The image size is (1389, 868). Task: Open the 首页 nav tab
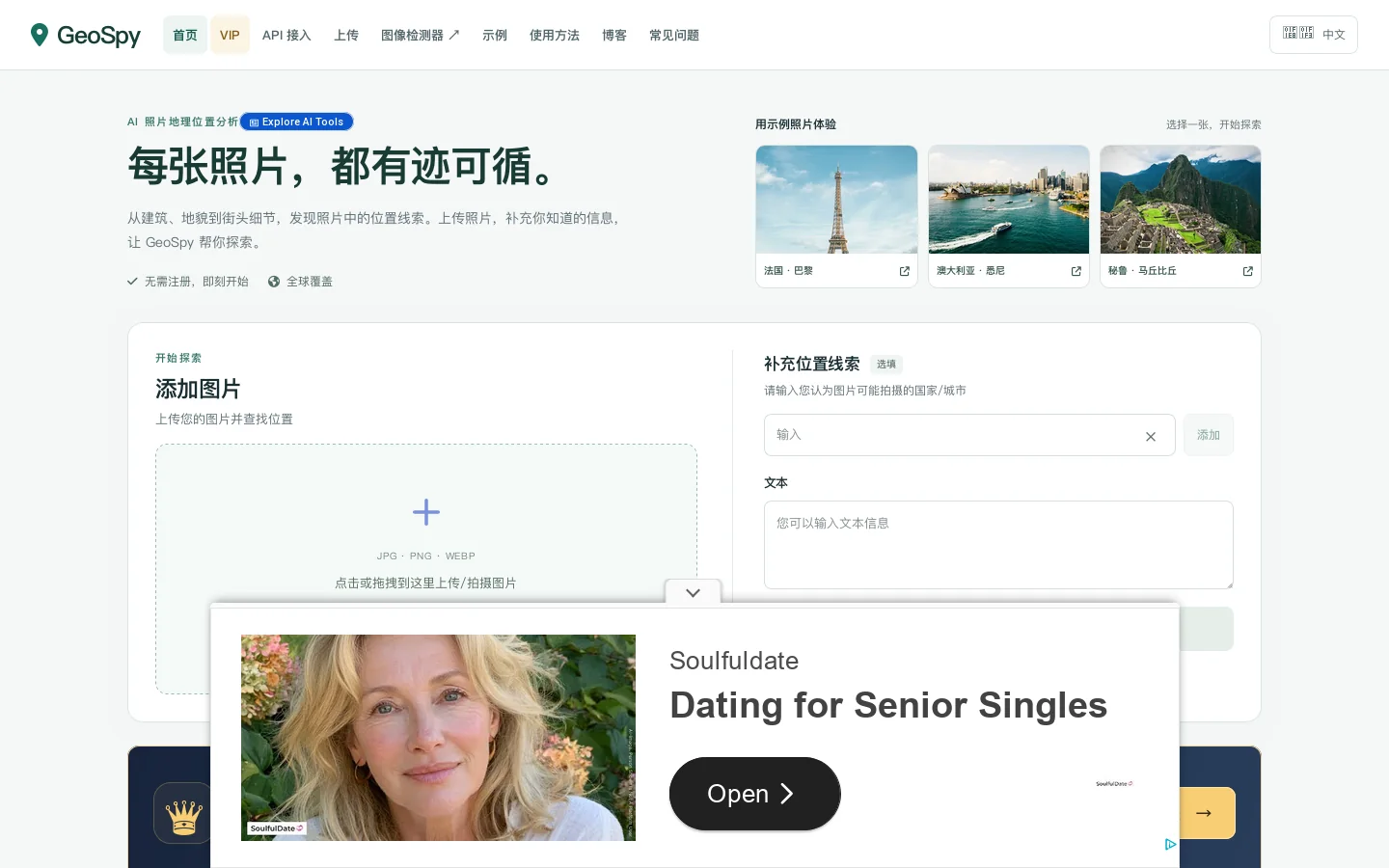pos(185,36)
